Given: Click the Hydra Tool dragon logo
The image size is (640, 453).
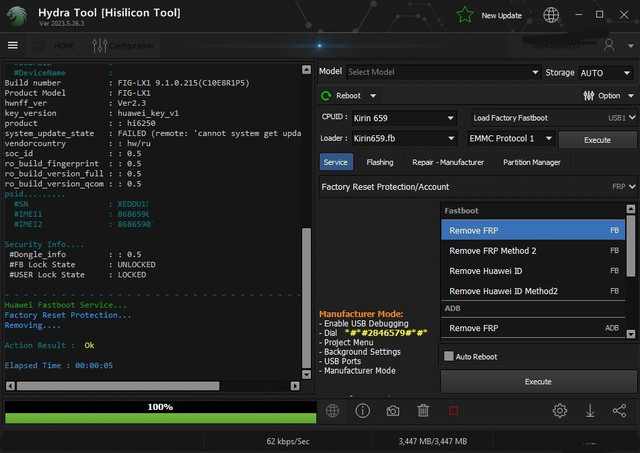Looking at the screenshot, I should tap(17, 16).
